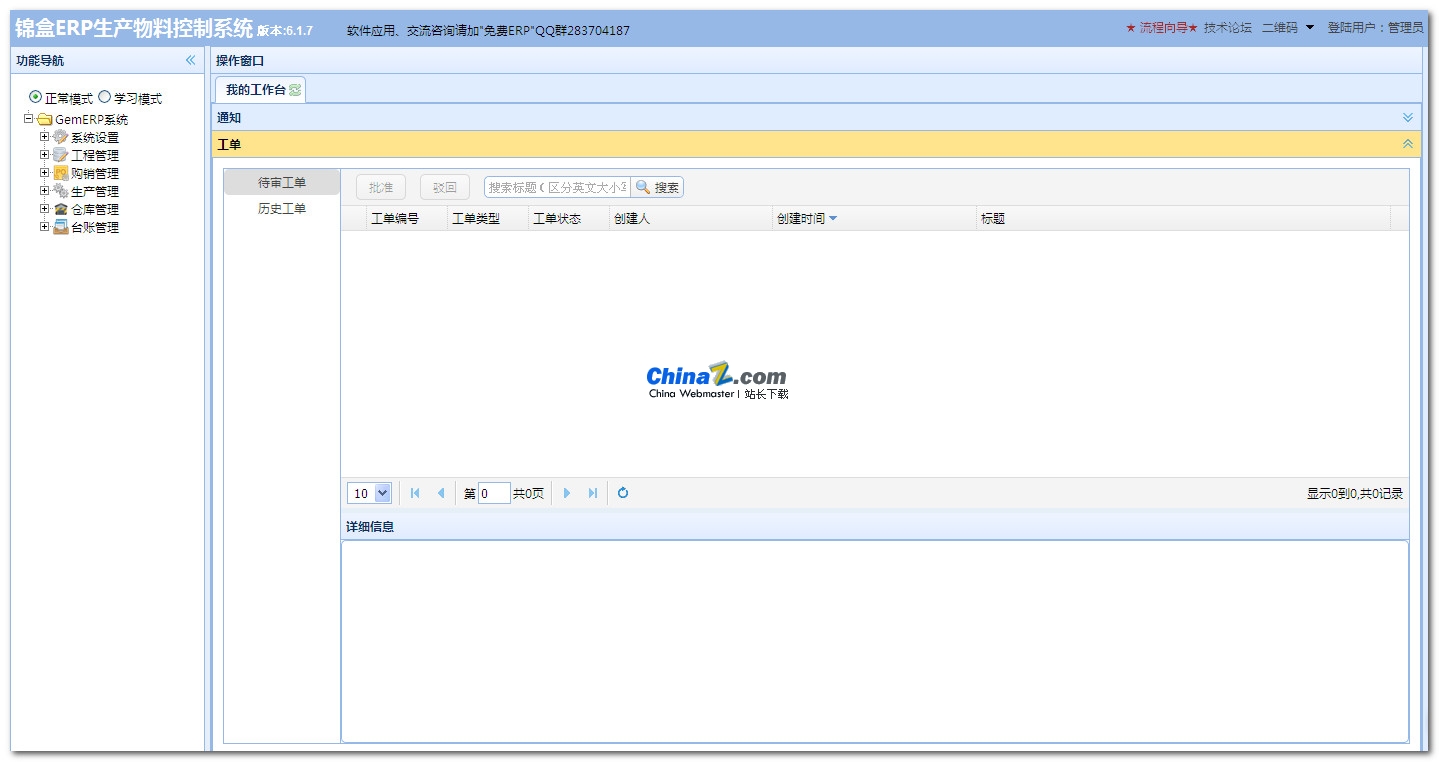Select 待审工单 side tab
The height and width of the screenshot is (762, 1439).
click(x=282, y=182)
